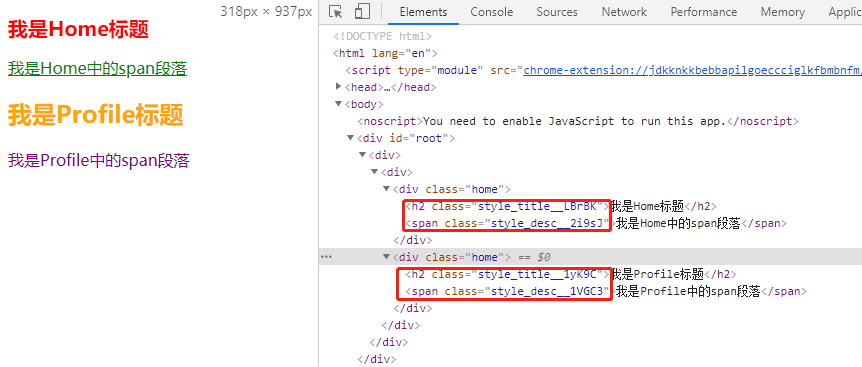
Task: Select h2 with class style_title__LBrBK
Action: coord(561,207)
